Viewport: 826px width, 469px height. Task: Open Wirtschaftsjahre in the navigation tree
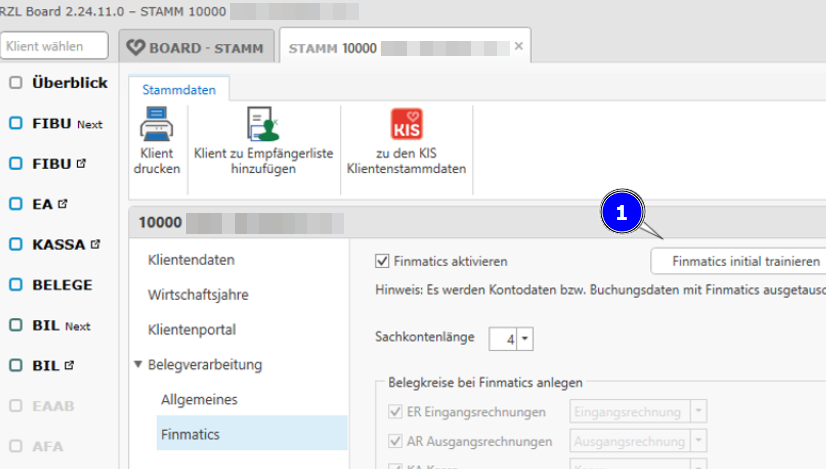tap(198, 295)
